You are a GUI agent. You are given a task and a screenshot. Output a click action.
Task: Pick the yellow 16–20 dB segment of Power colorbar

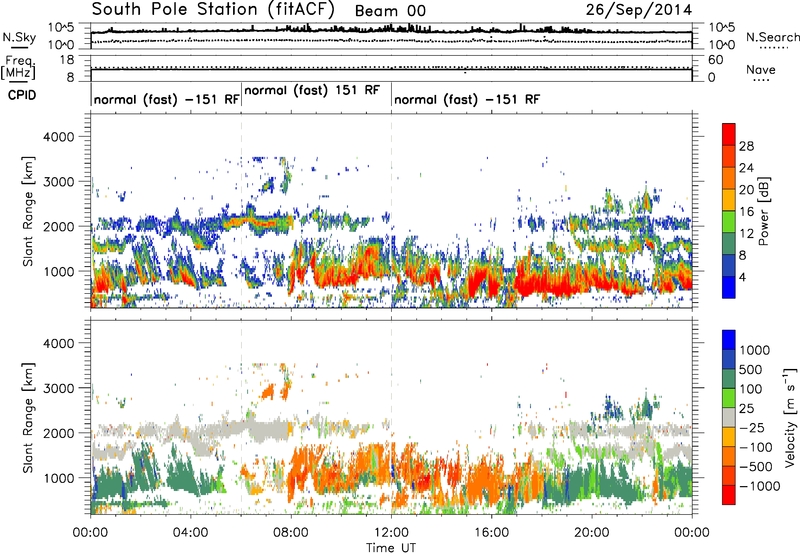coord(729,200)
